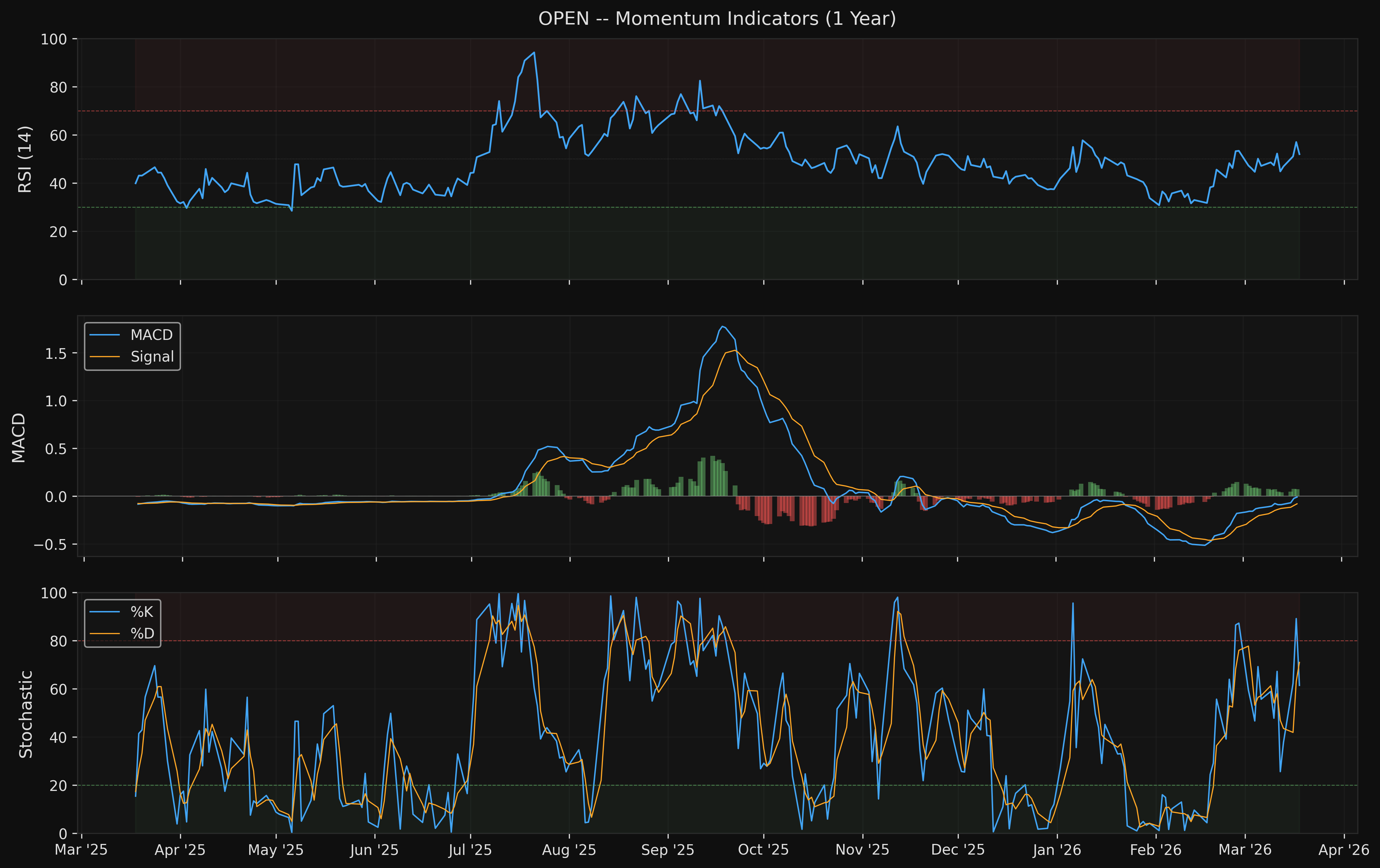
Task: Click the RSI peak in late July
Action: [x=534, y=53]
